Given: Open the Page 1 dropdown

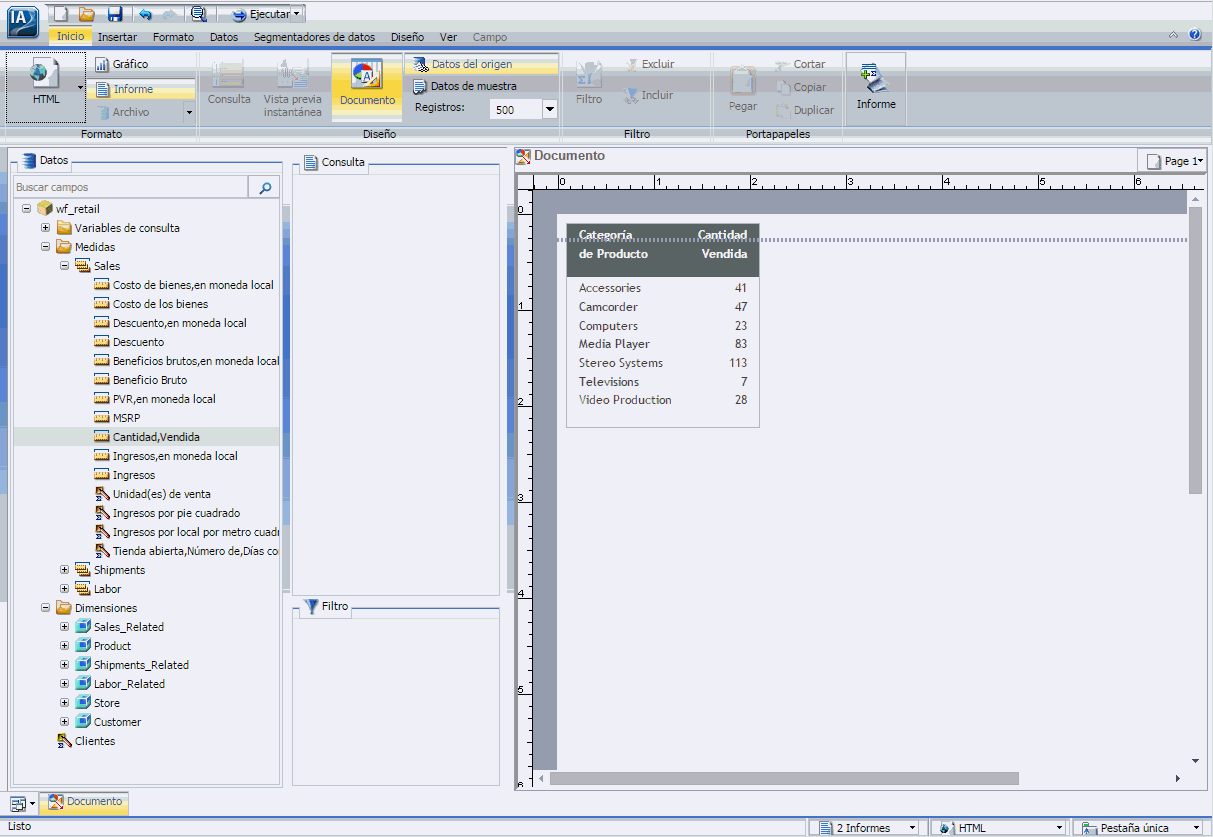Looking at the screenshot, I should pos(1173,161).
